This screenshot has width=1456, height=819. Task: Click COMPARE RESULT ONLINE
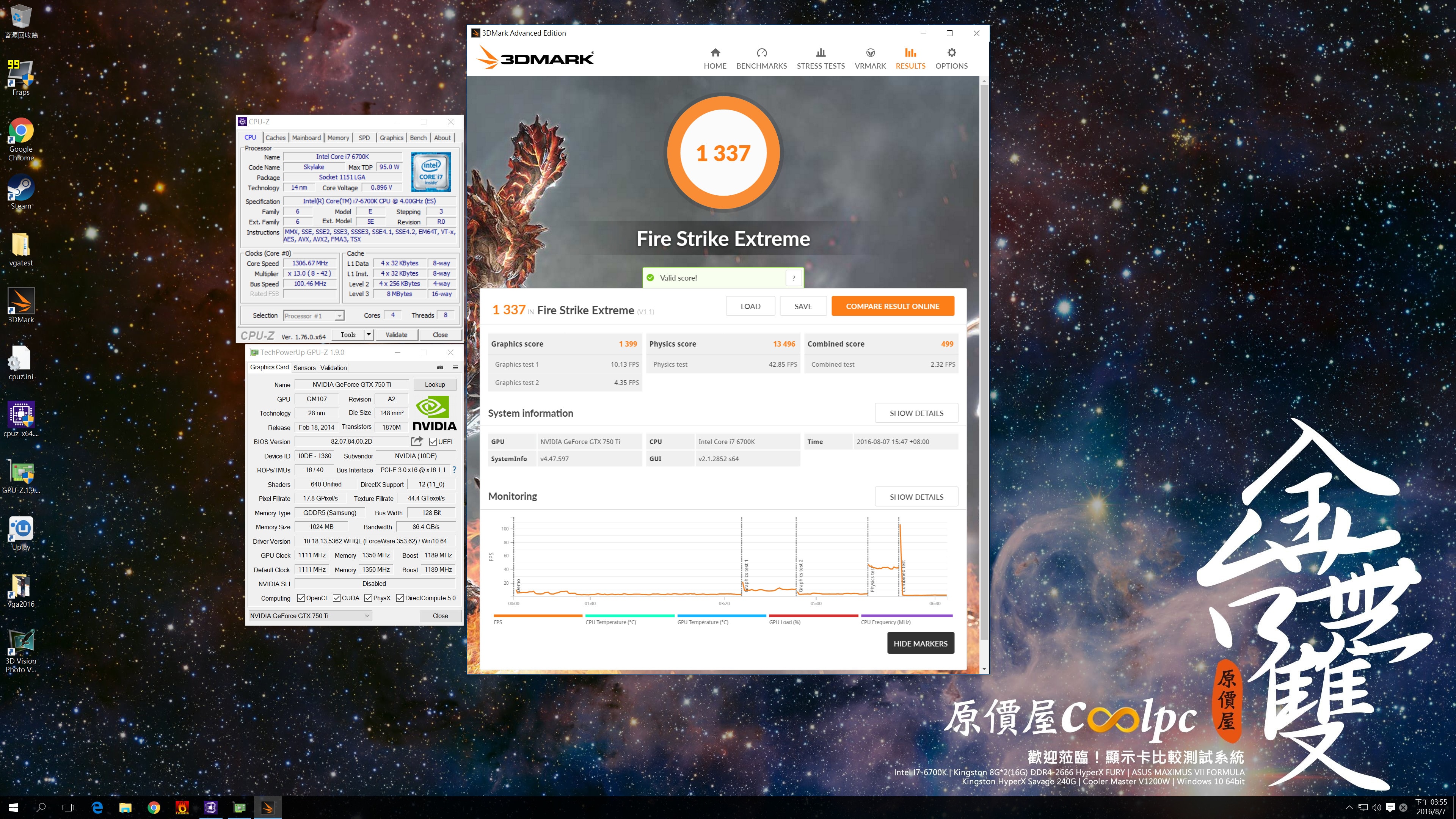pyautogui.click(x=893, y=306)
